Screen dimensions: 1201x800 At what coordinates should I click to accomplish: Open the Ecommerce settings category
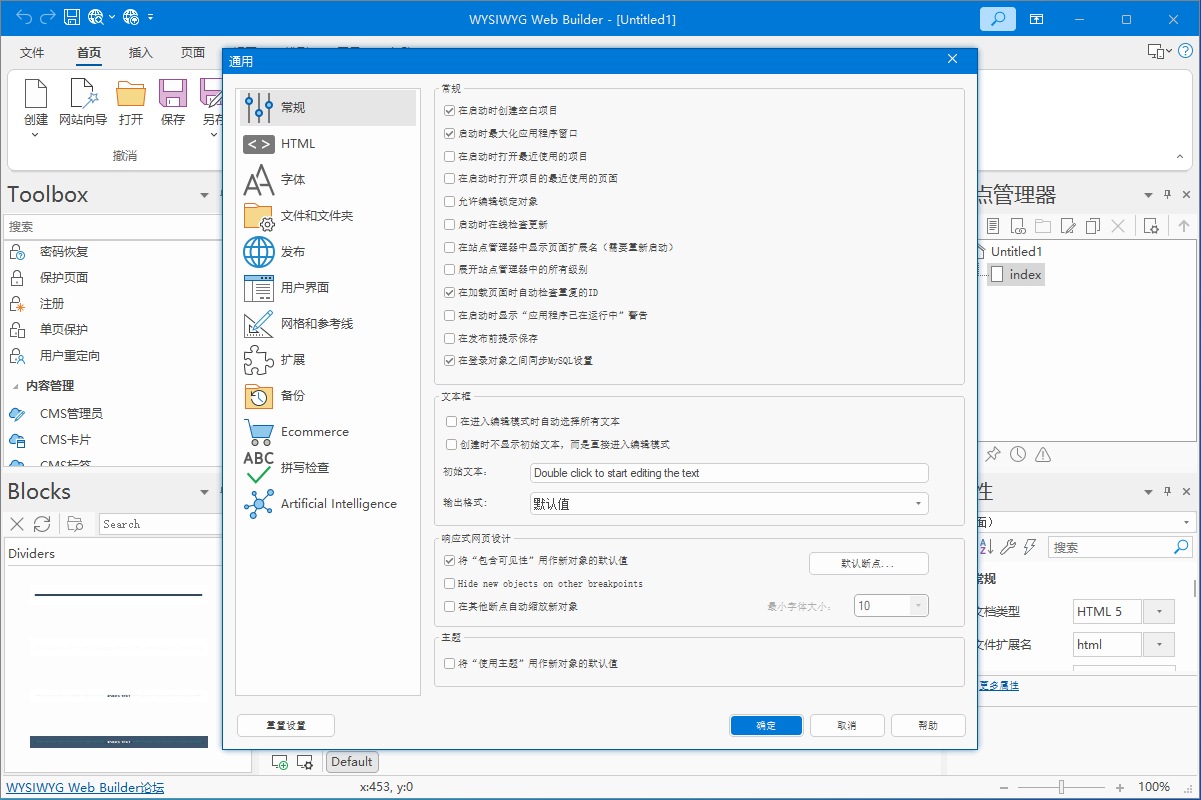[x=327, y=432]
